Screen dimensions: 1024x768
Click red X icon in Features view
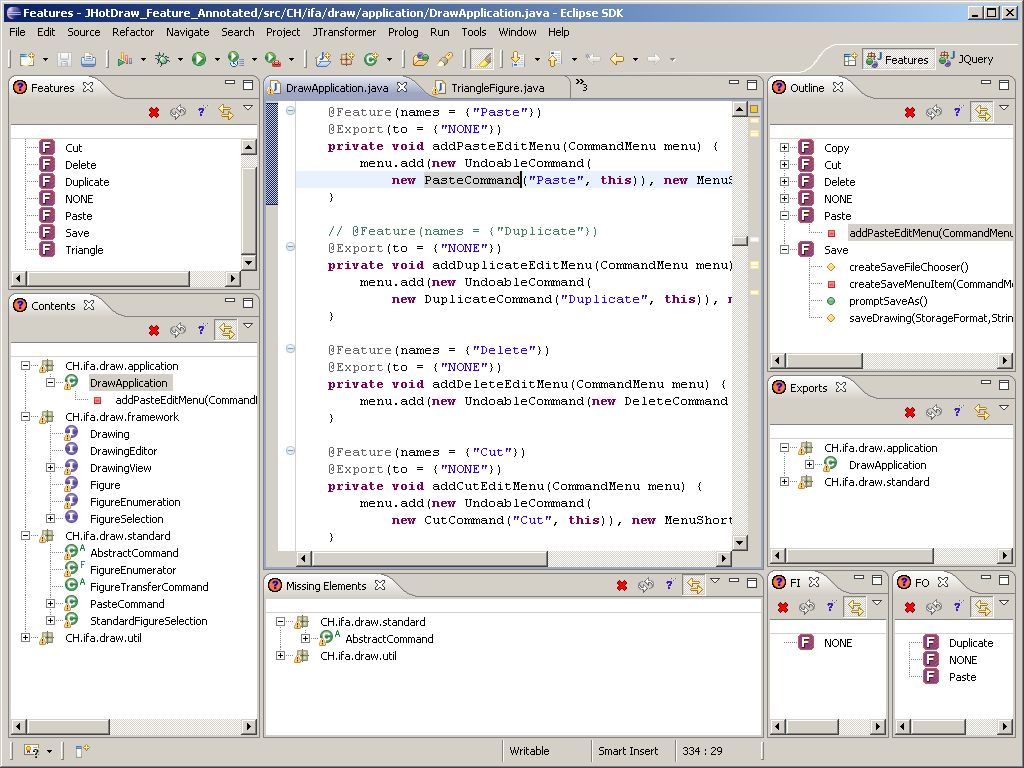[x=154, y=112]
